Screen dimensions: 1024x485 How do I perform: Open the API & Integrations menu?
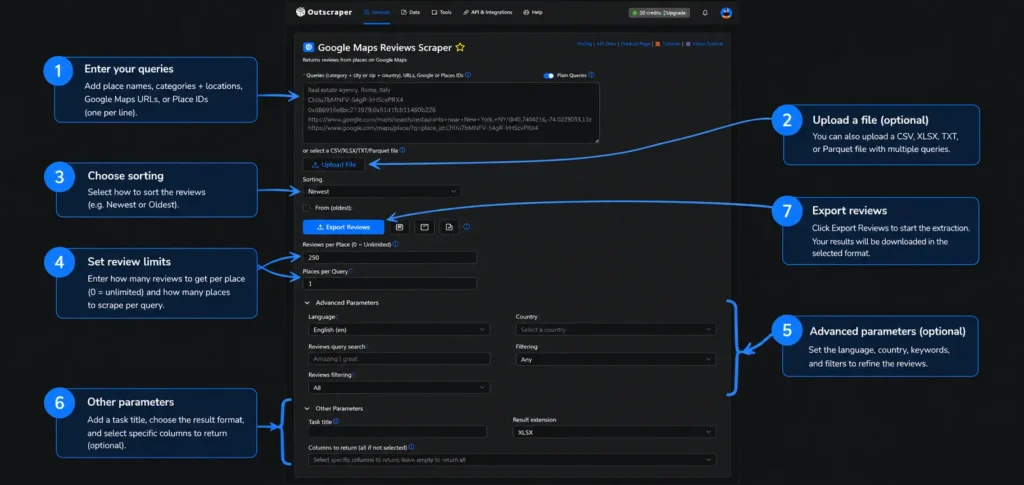[488, 12]
